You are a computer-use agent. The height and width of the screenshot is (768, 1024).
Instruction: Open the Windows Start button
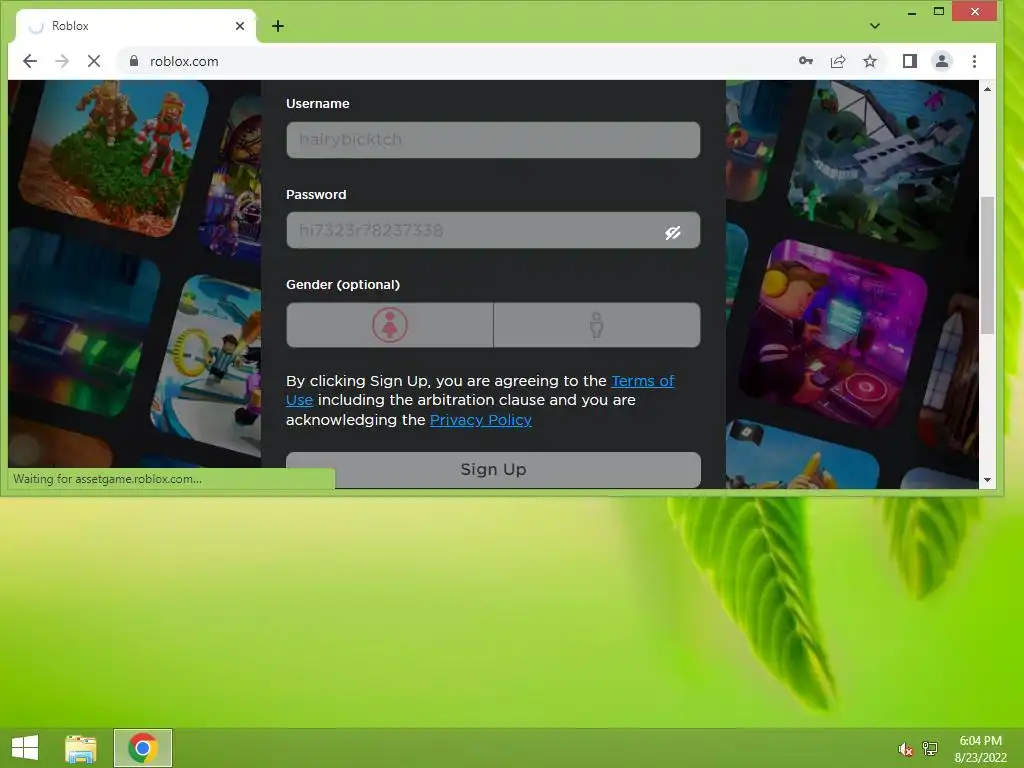tap(25, 748)
